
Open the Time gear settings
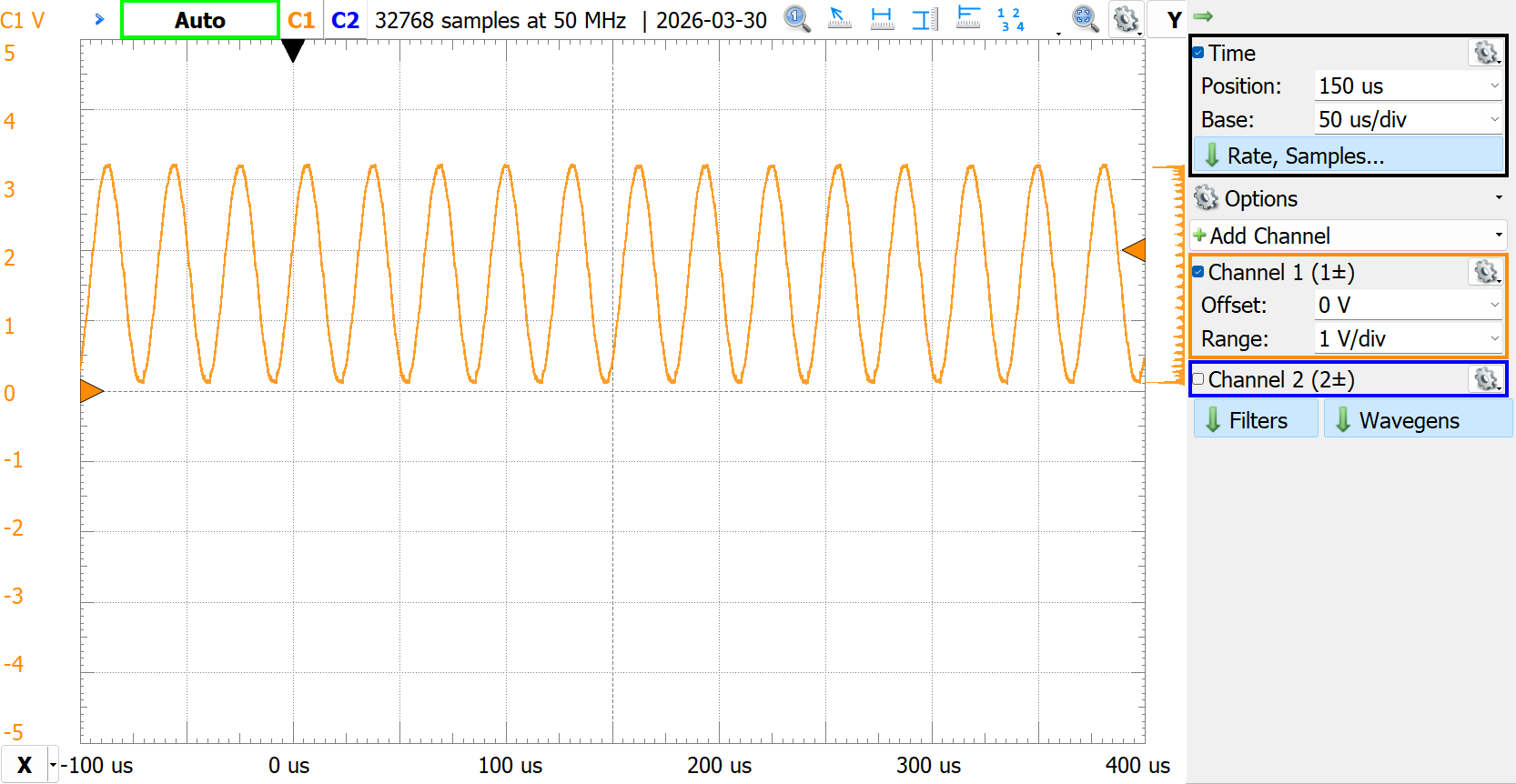point(1485,53)
